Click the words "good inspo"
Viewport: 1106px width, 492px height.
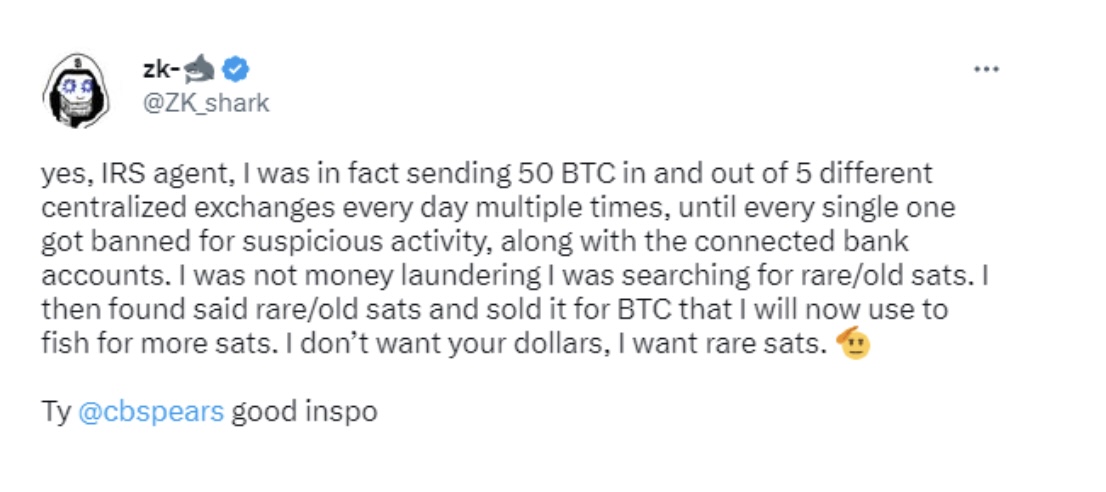pos(304,411)
